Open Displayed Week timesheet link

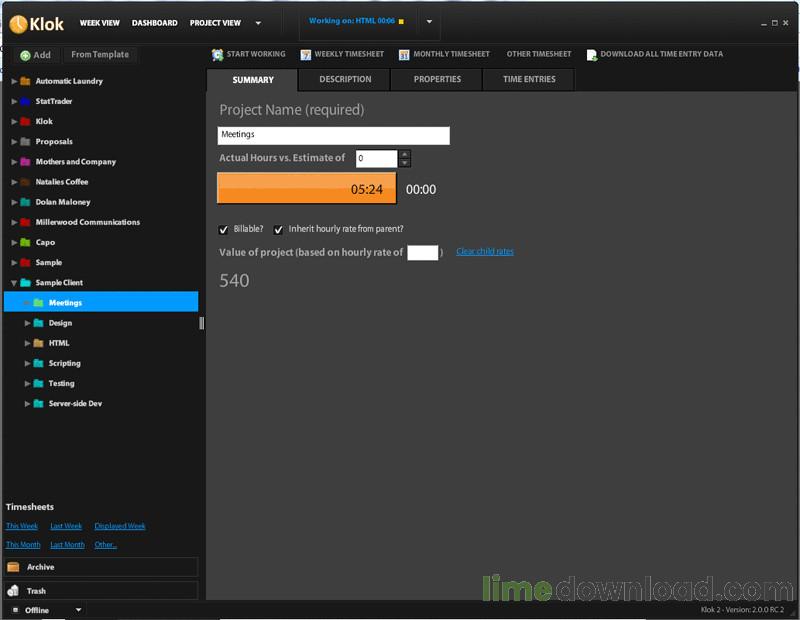coord(120,526)
